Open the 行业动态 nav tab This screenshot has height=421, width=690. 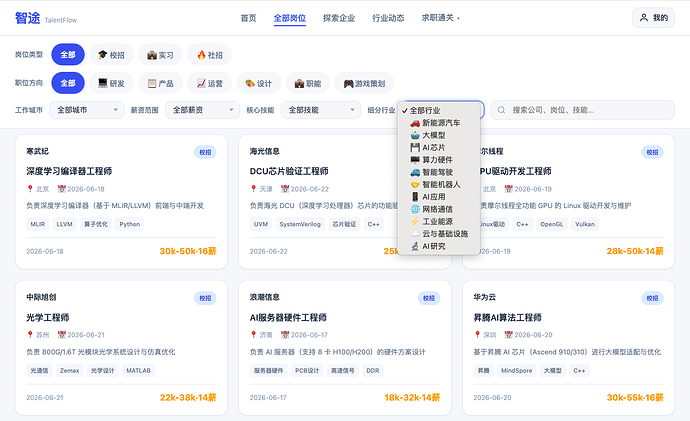tap(388, 18)
